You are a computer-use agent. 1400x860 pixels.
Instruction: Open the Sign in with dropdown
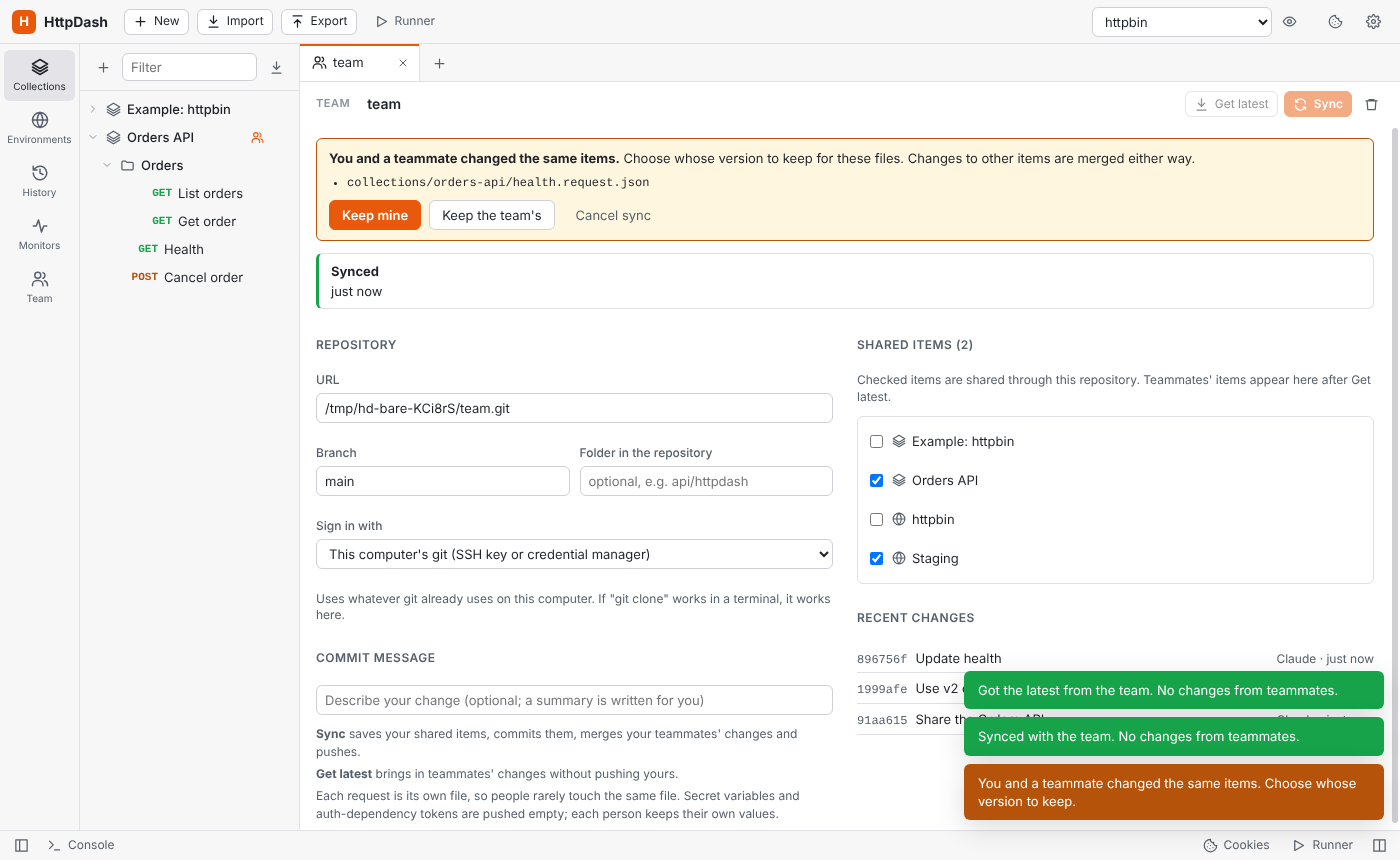pos(574,554)
